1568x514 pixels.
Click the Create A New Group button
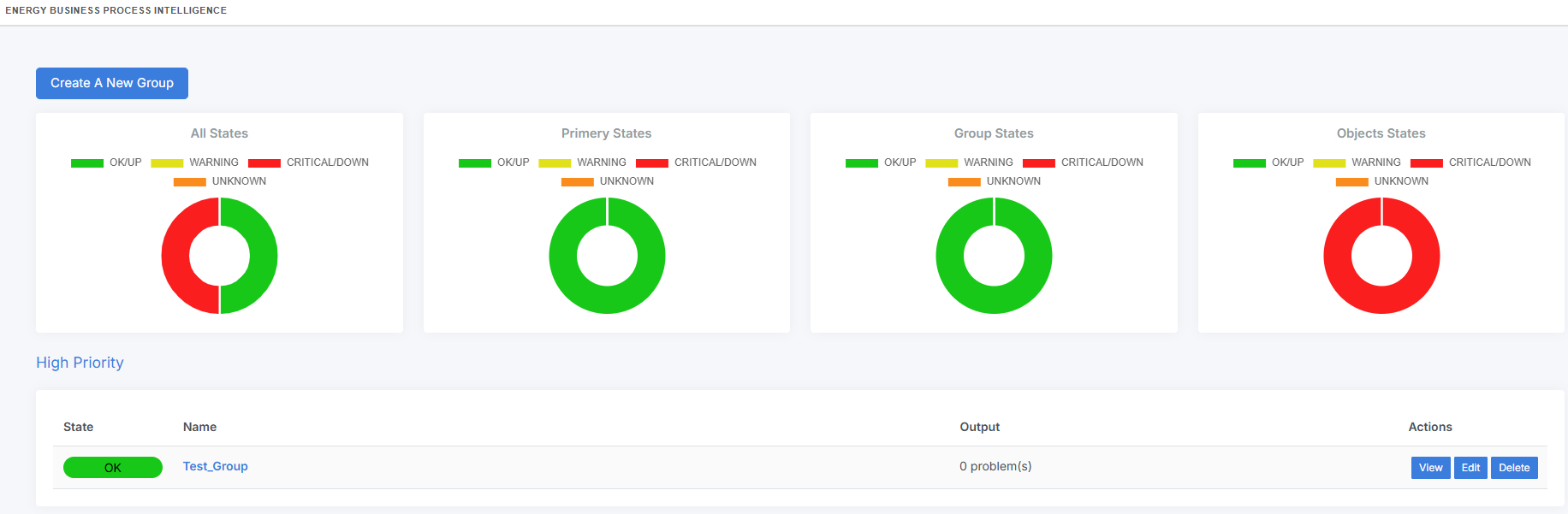pyautogui.click(x=112, y=83)
